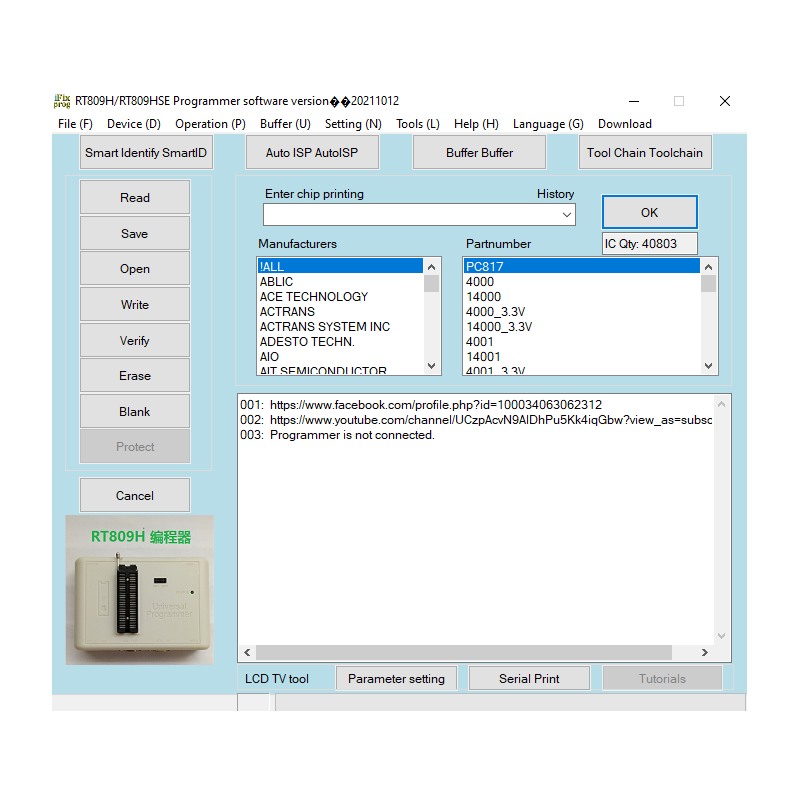Click the iFix prog app icon in title bar

point(62,101)
